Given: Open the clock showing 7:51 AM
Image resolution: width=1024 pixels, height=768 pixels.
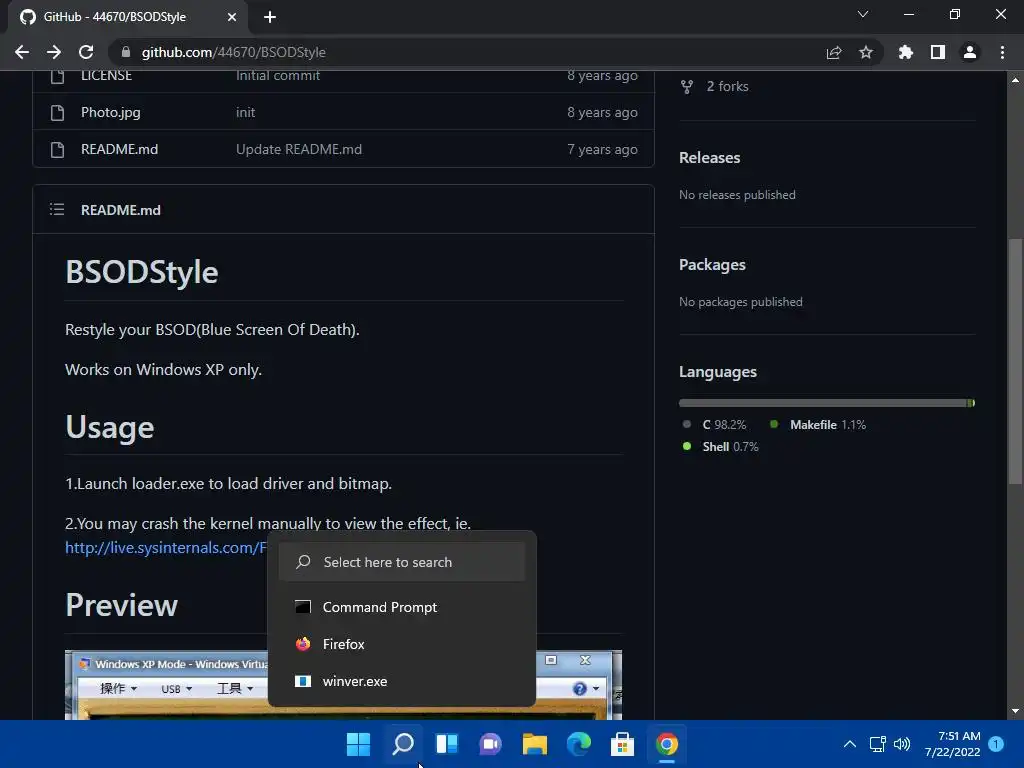Looking at the screenshot, I should [953, 744].
